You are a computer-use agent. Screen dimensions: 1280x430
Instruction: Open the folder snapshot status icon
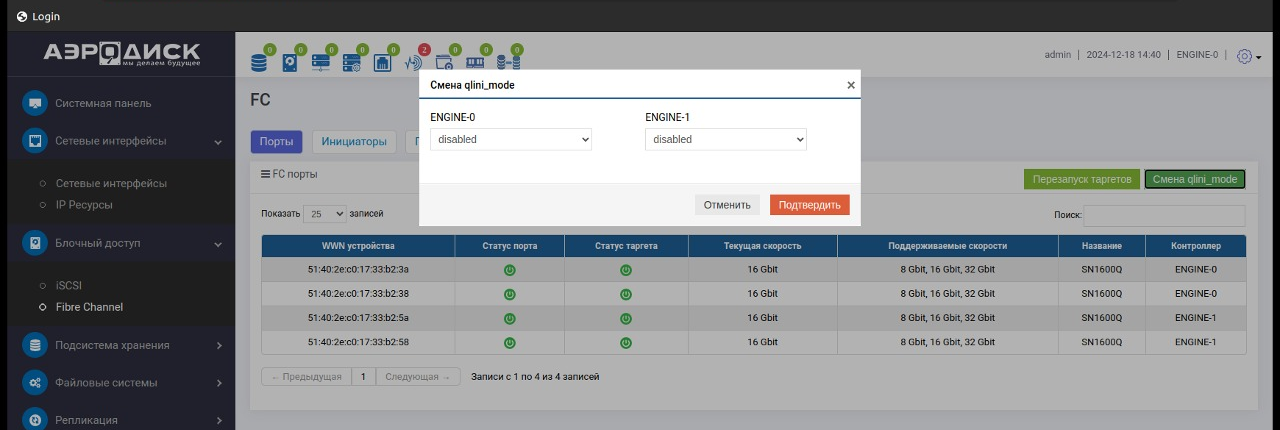(x=444, y=62)
